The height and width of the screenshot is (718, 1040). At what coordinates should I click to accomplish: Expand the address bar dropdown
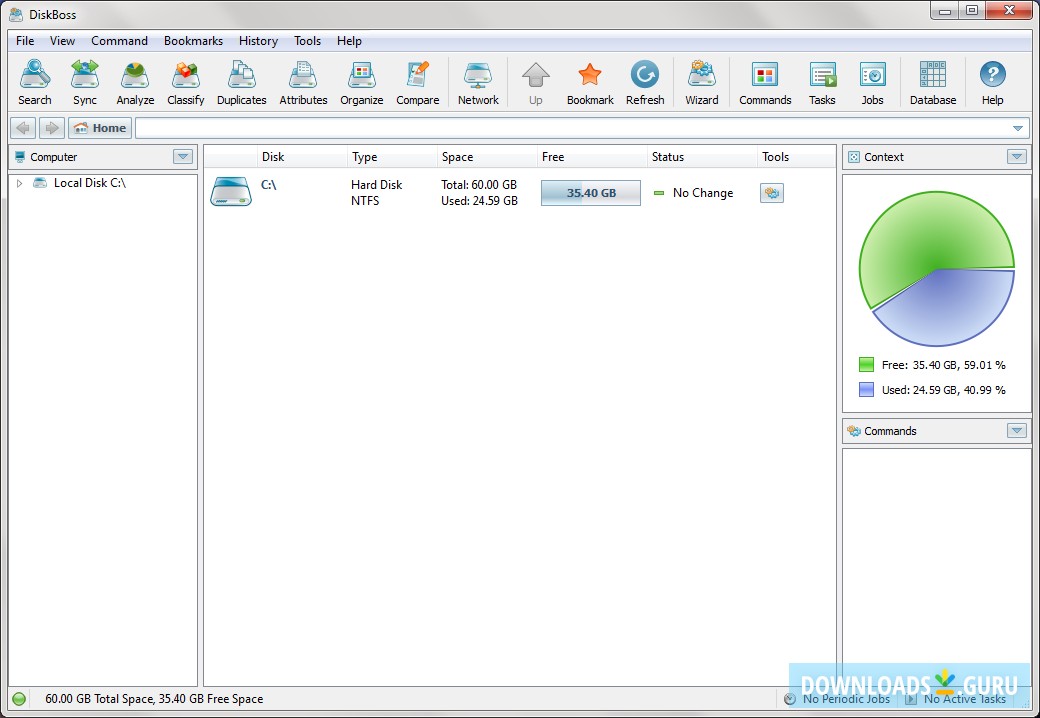point(1017,128)
